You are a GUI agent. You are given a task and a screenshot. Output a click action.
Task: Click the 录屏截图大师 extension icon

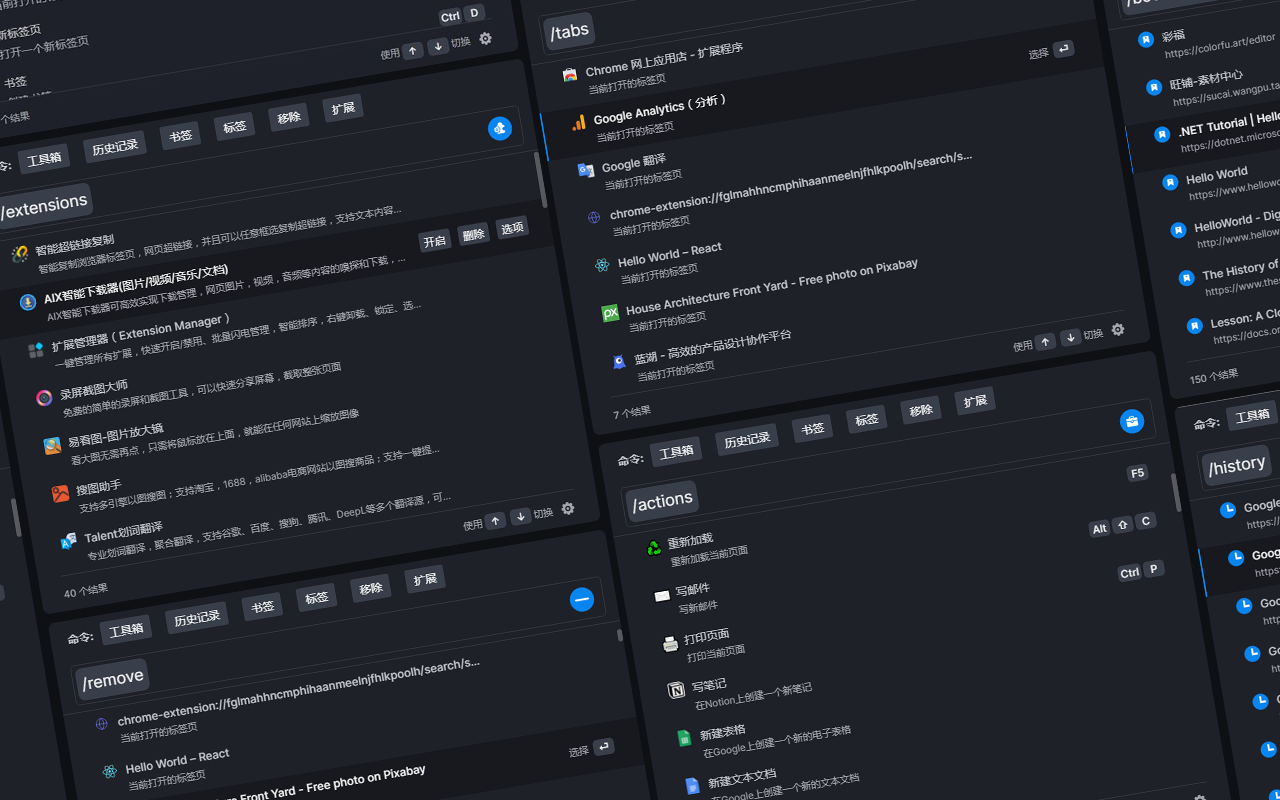(x=44, y=398)
